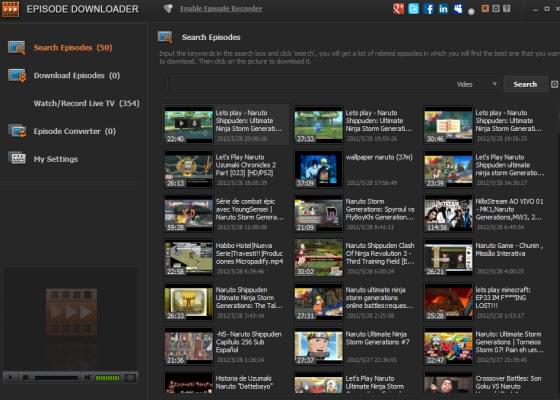Open the 59:28 Série de combat épic thumbnail
The image size is (560, 400).
189,213
